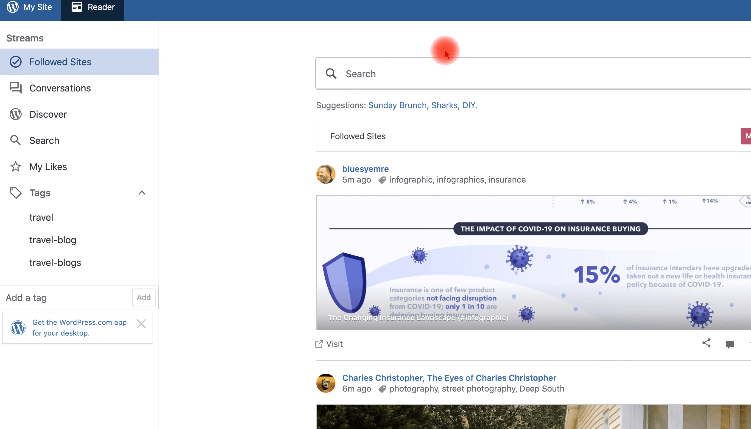Click Charles Christopher lion avatar

coord(326,383)
